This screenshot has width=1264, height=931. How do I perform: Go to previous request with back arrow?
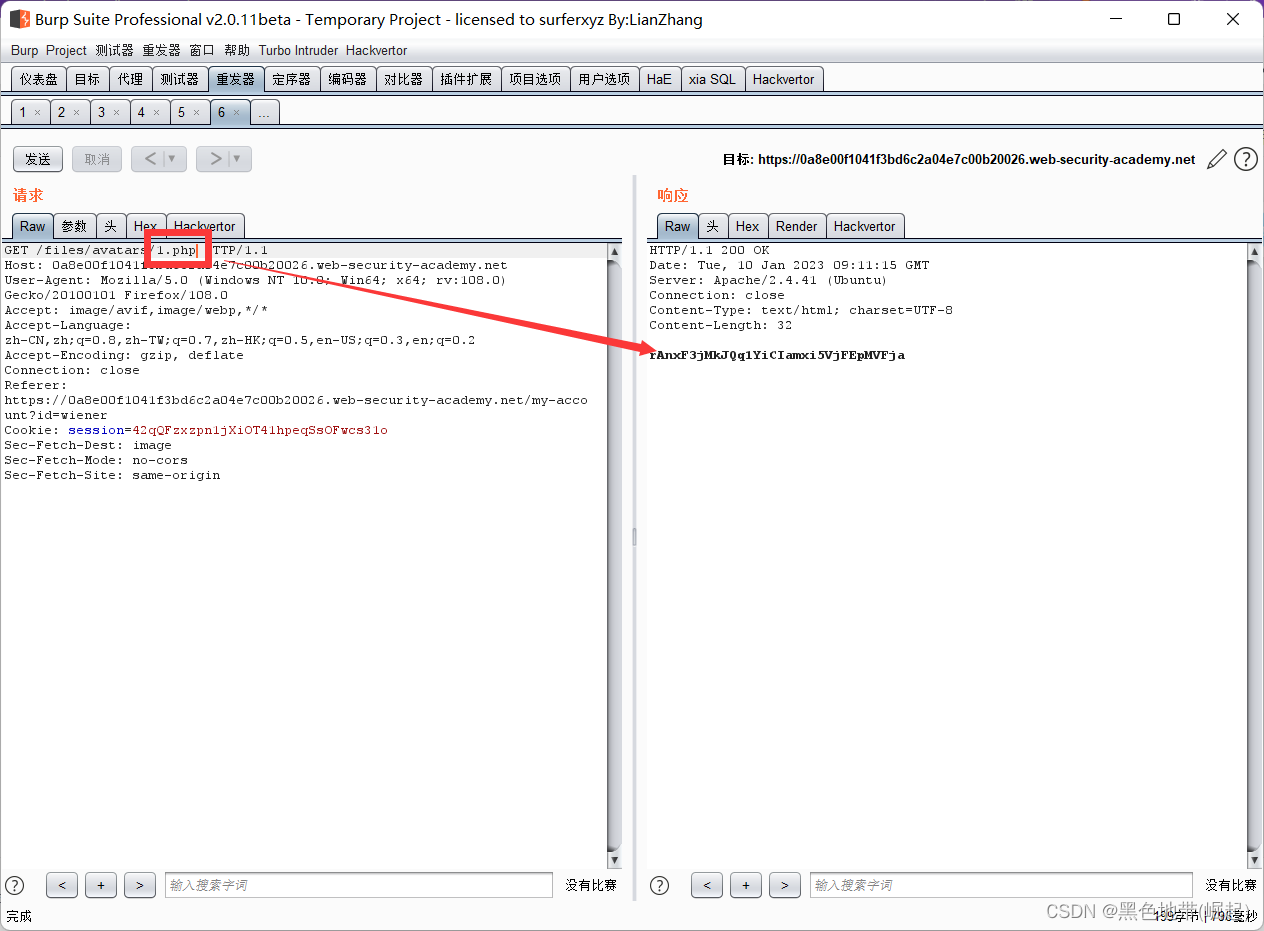150,159
